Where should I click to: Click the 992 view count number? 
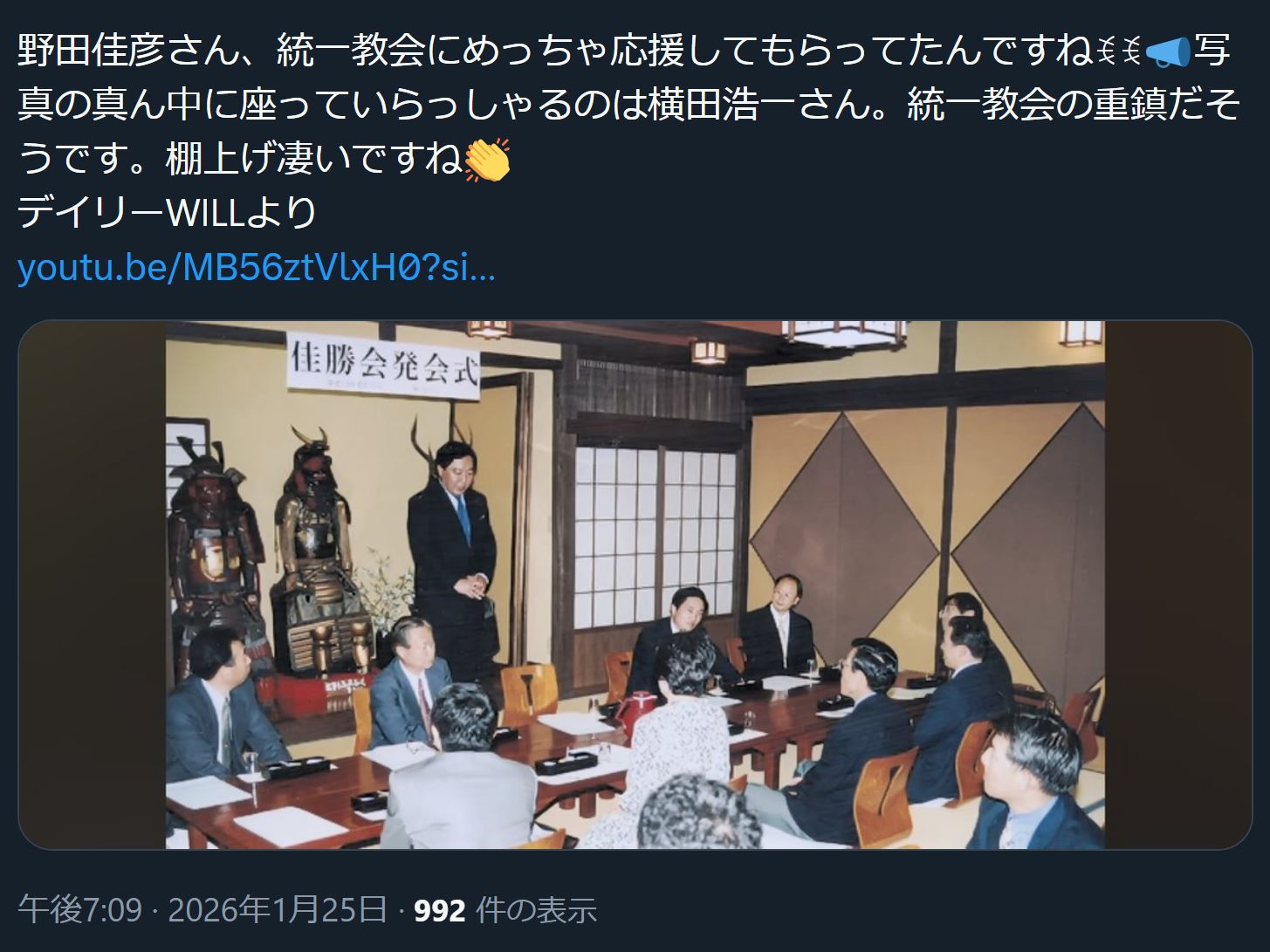coord(439,911)
